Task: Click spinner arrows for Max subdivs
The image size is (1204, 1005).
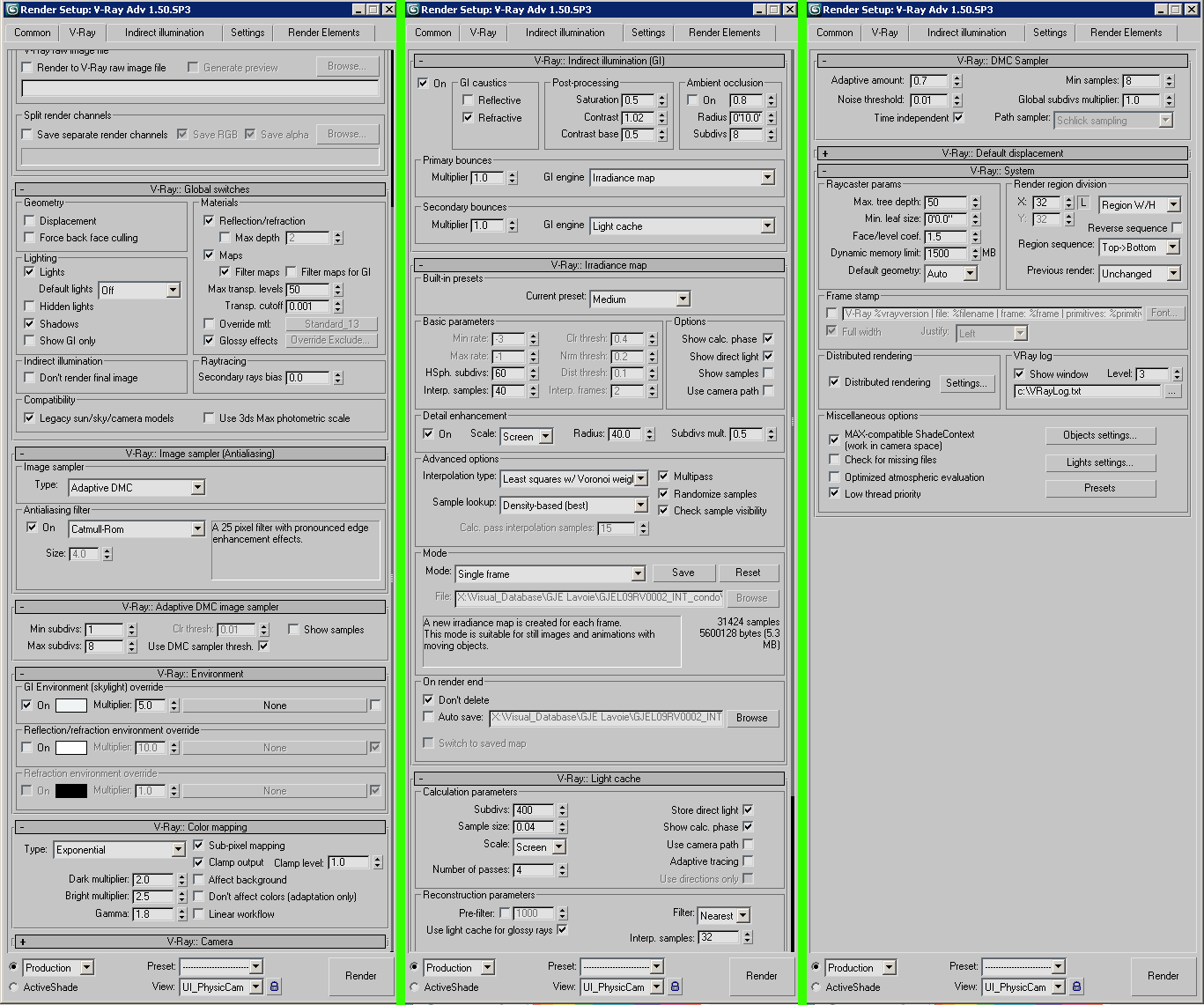Action: [132, 647]
